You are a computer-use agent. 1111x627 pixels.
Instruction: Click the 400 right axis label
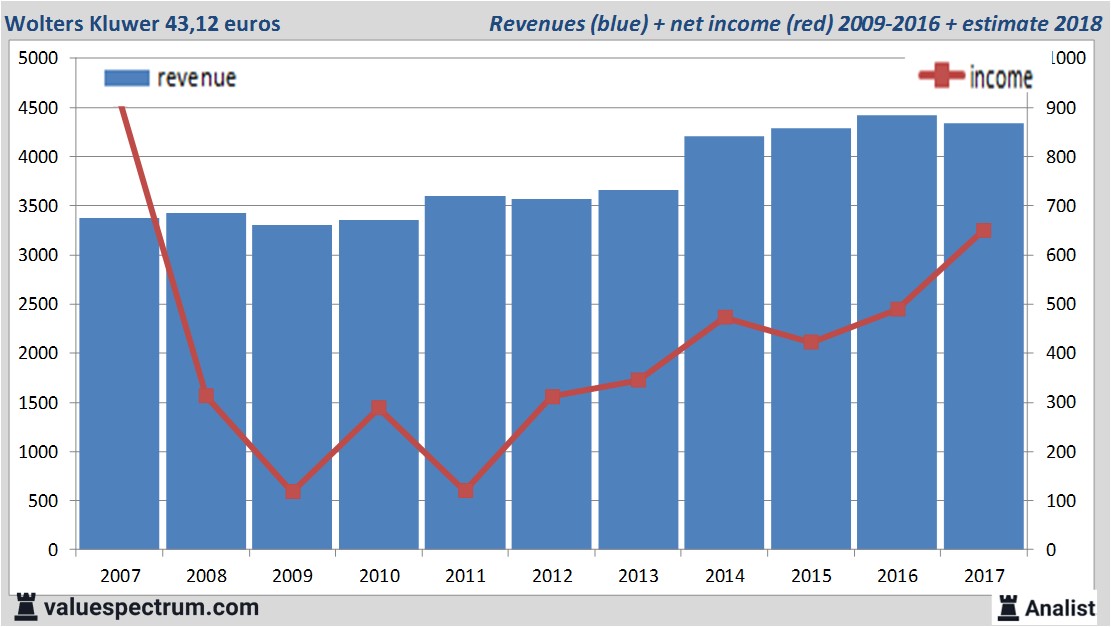[1061, 353]
